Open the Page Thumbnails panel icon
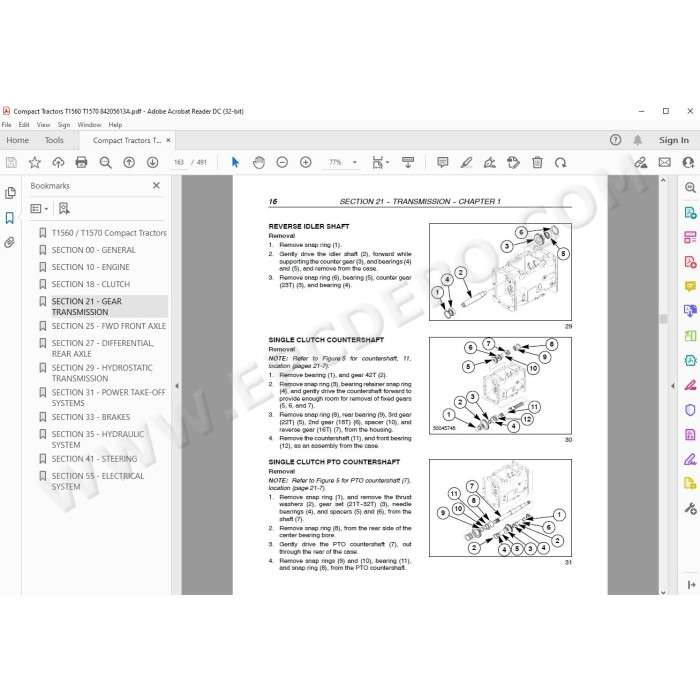Image resolution: width=700 pixels, height=700 pixels. (10, 193)
